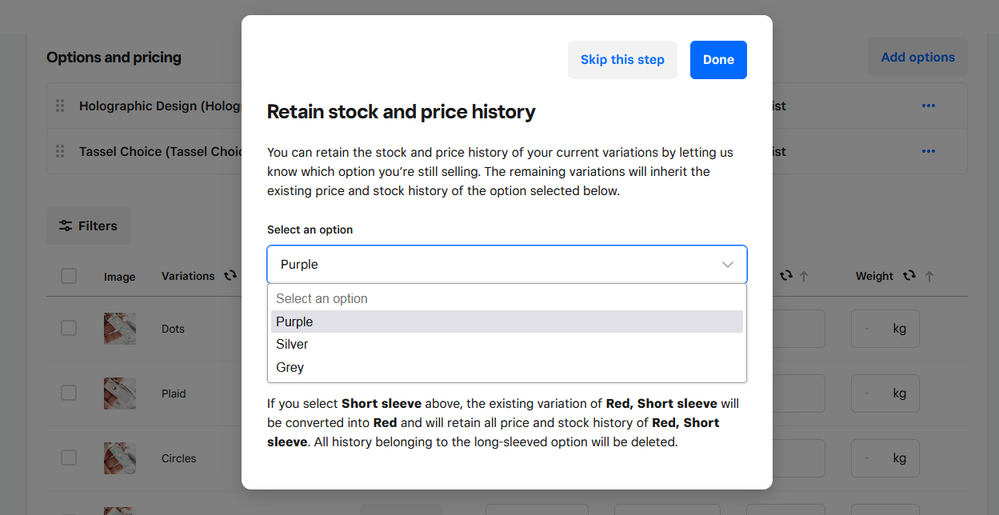The image size is (999, 515).
Task: Check the box for the Dots variation
Action: click(x=69, y=328)
